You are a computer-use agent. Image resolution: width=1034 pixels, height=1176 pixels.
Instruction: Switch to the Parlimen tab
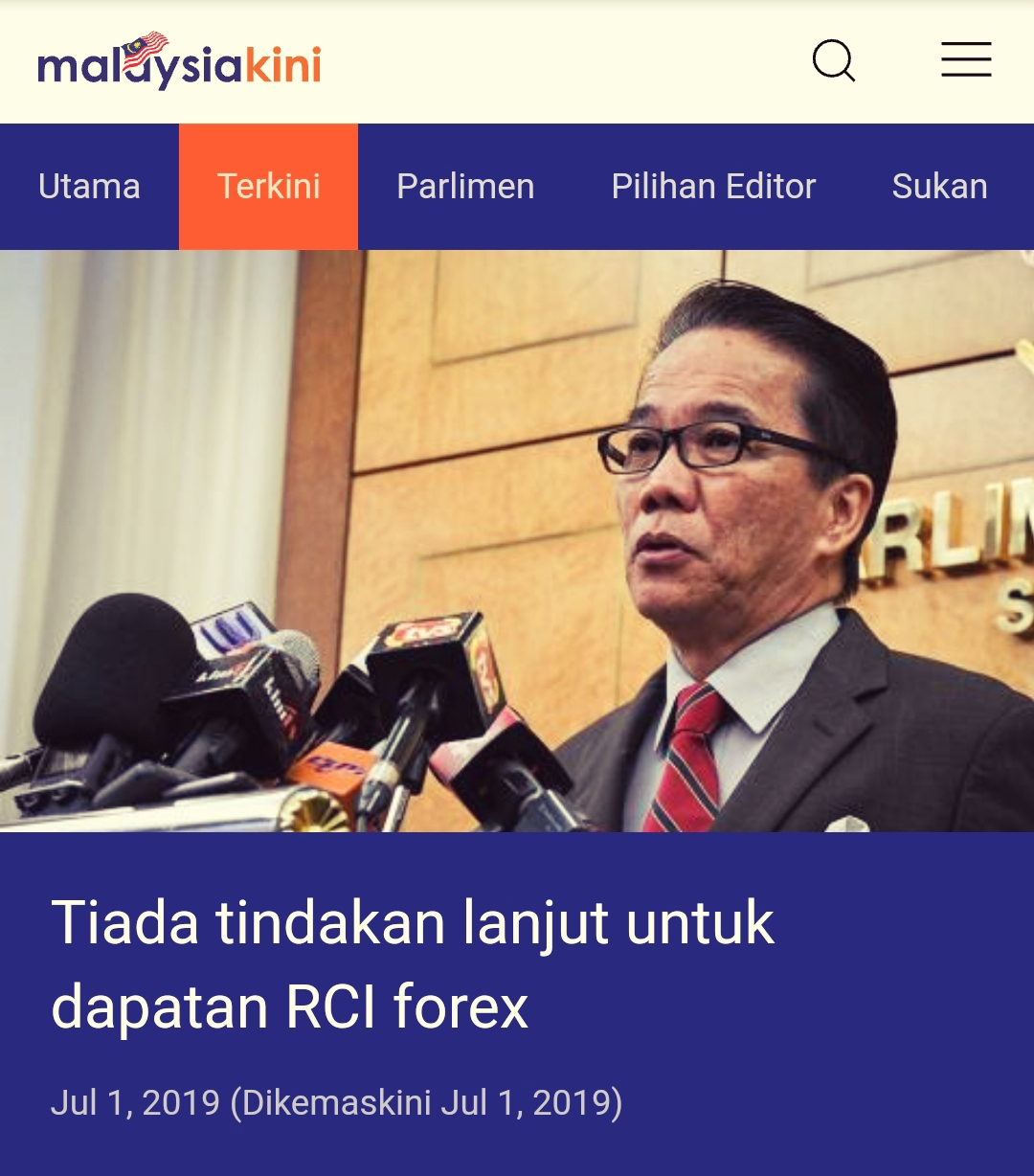pos(465,186)
